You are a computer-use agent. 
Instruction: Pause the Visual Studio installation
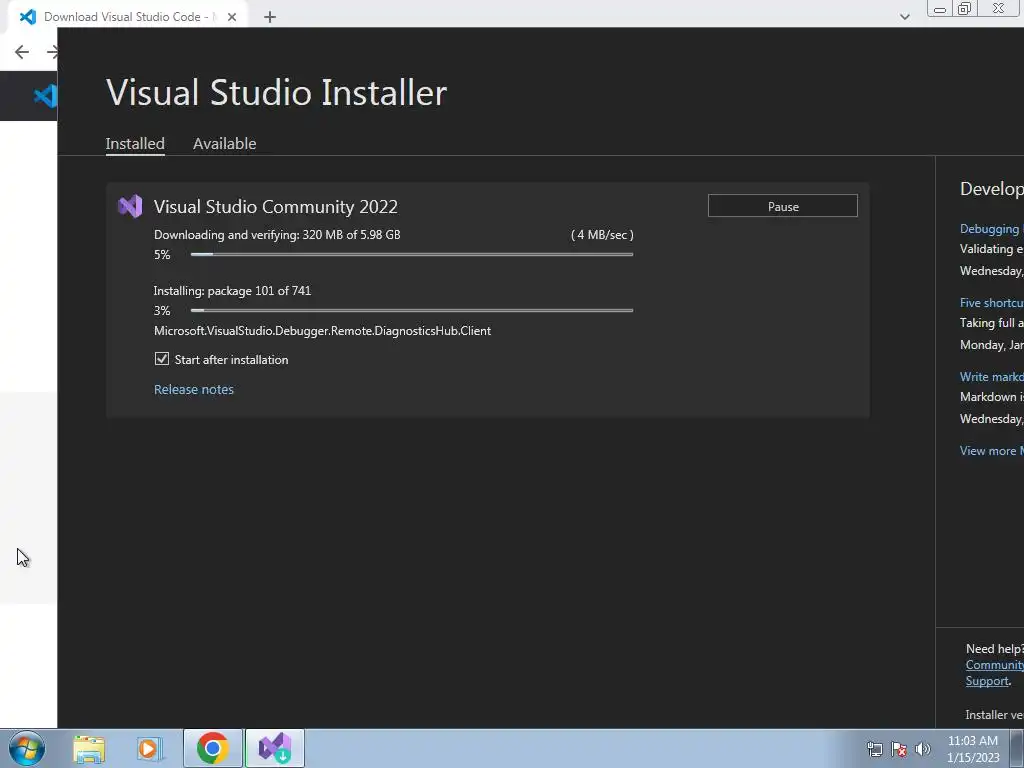(x=782, y=206)
